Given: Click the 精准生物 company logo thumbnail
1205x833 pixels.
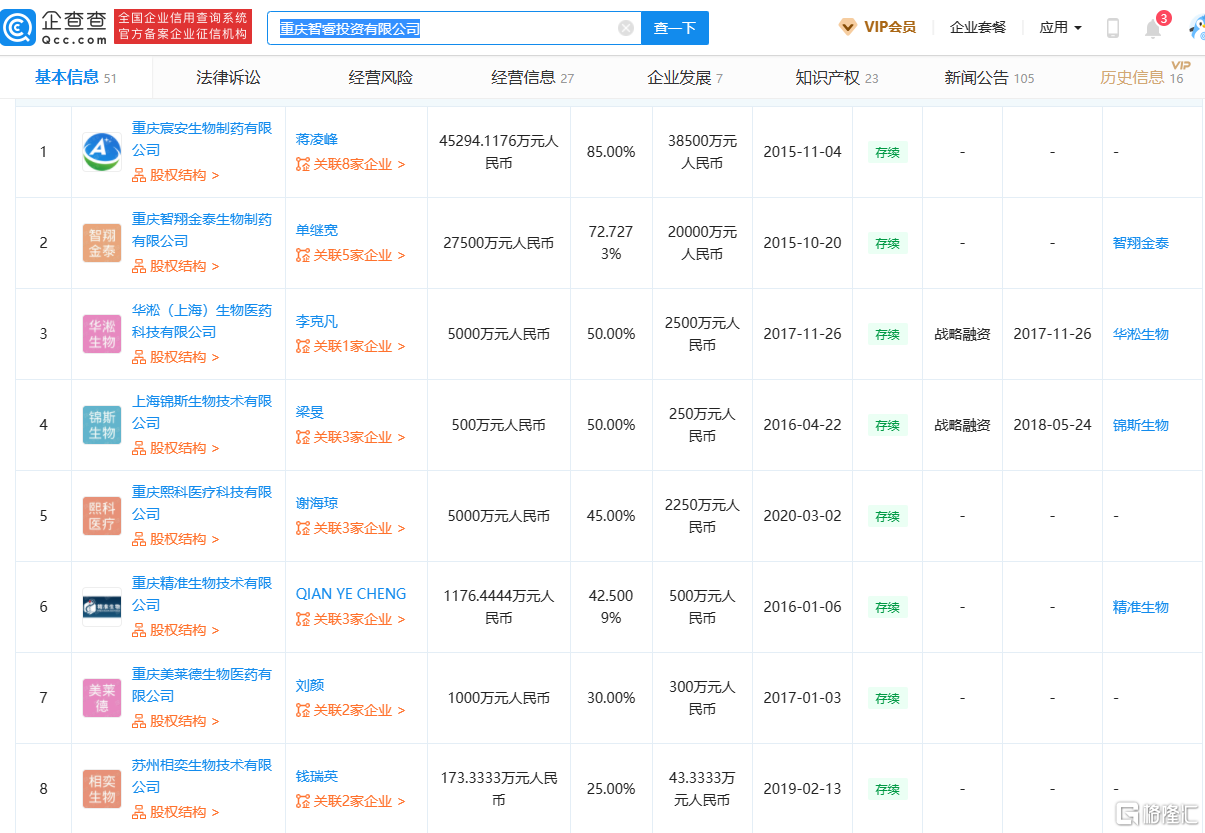Looking at the screenshot, I should pyautogui.click(x=102, y=607).
